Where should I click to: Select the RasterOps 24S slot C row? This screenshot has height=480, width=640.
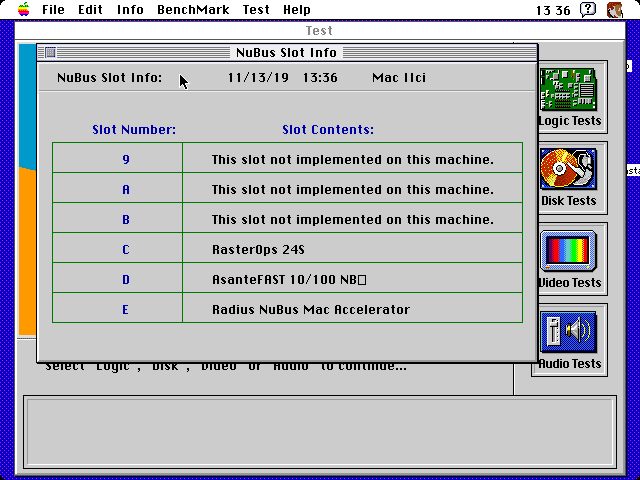coord(287,248)
